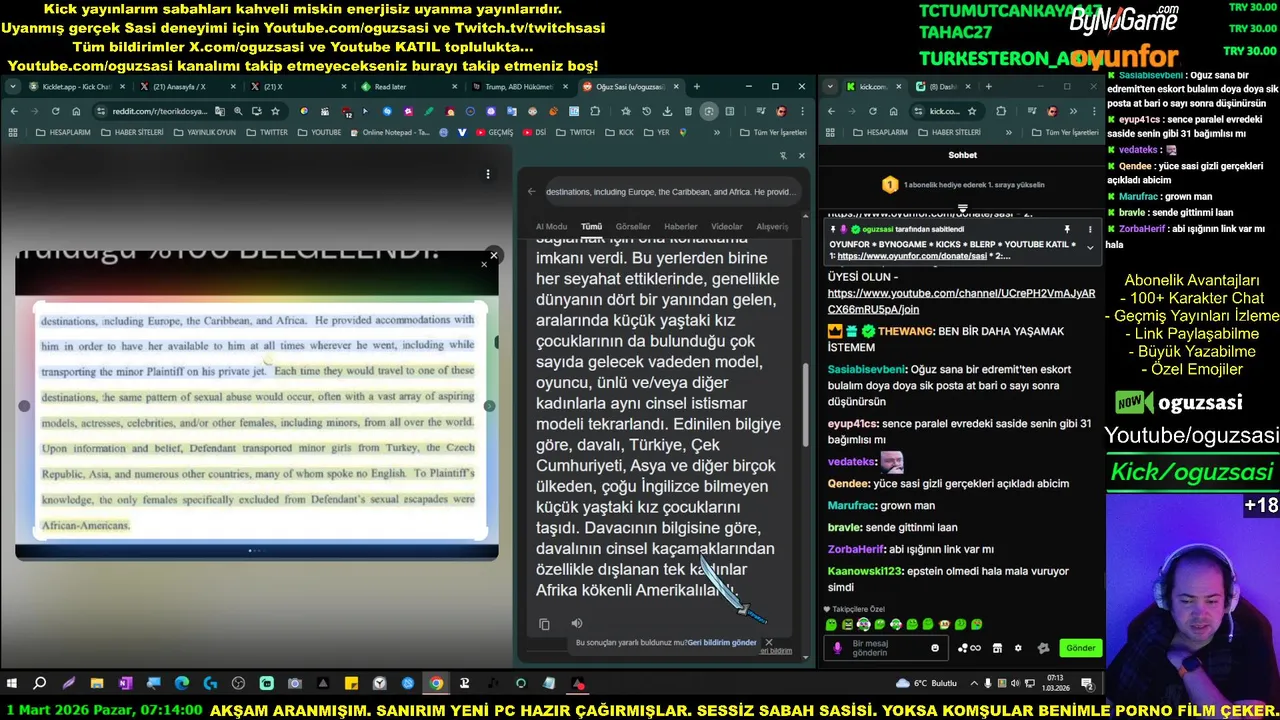Open weather widget '6°C Bulutlu'
1280x720 pixels.
[x=926, y=684]
